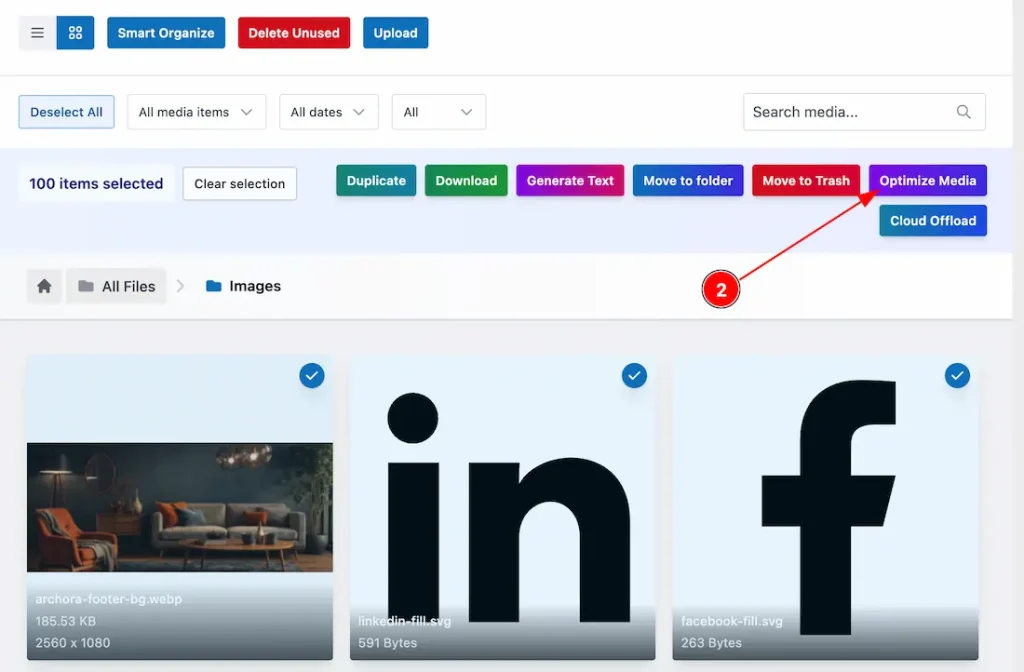Image resolution: width=1024 pixels, height=672 pixels.
Task: Click Optimize Media button
Action: click(927, 180)
